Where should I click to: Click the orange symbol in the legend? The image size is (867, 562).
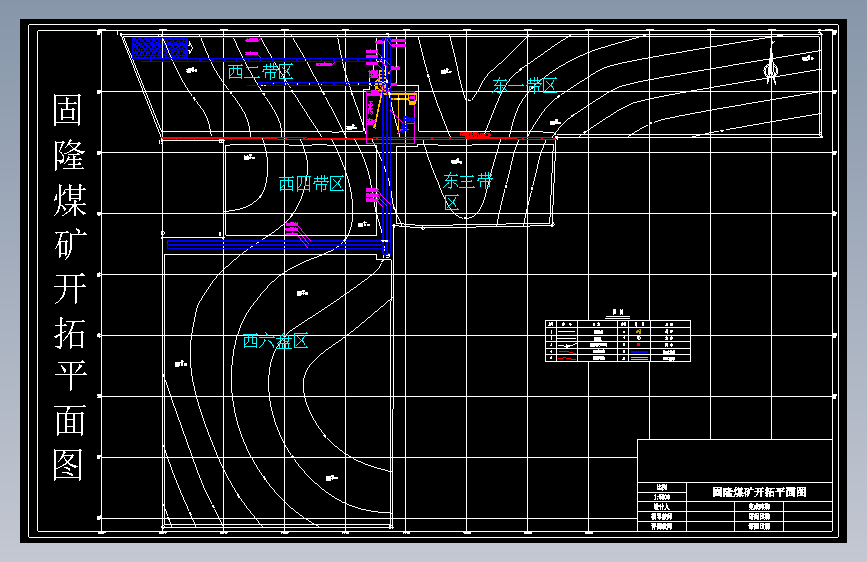click(639, 331)
